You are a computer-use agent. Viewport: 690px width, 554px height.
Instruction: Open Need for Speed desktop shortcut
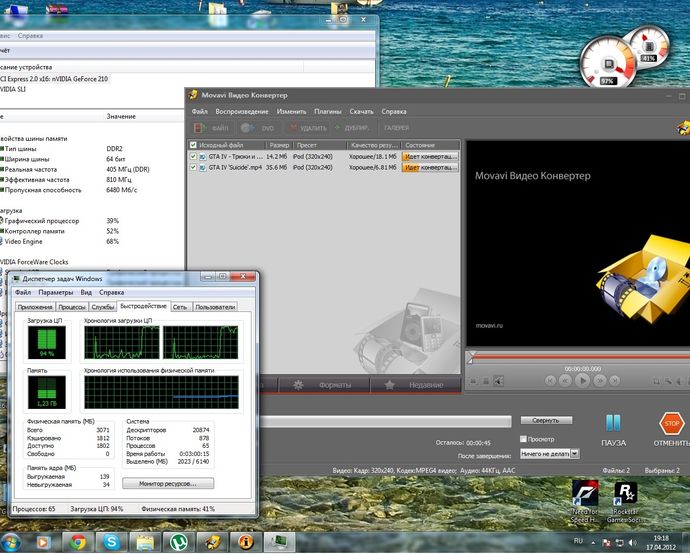point(585,502)
